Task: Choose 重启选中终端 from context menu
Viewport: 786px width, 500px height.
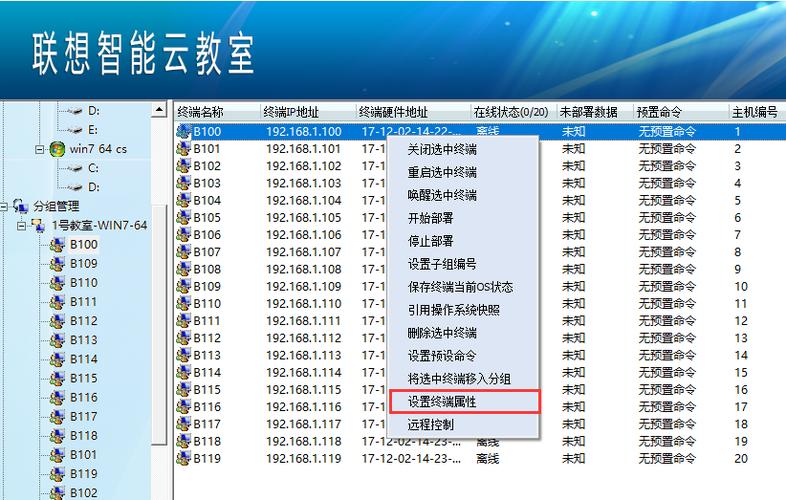Action: (464, 173)
